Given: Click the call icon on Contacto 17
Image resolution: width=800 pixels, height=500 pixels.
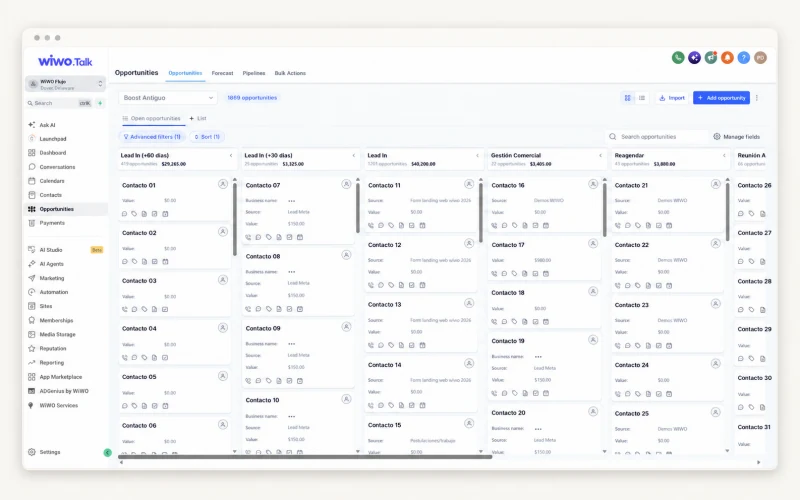Looking at the screenshot, I should [x=494, y=273].
